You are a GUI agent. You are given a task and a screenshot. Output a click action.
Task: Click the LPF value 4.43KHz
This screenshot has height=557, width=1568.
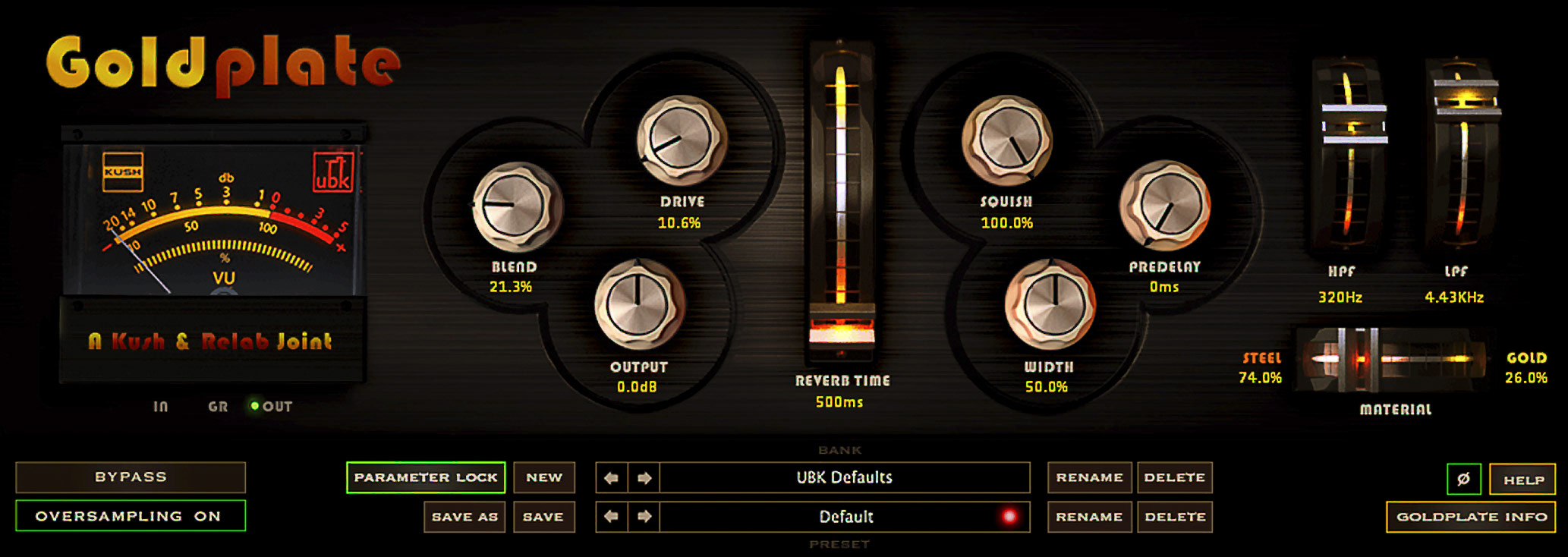tap(1454, 297)
